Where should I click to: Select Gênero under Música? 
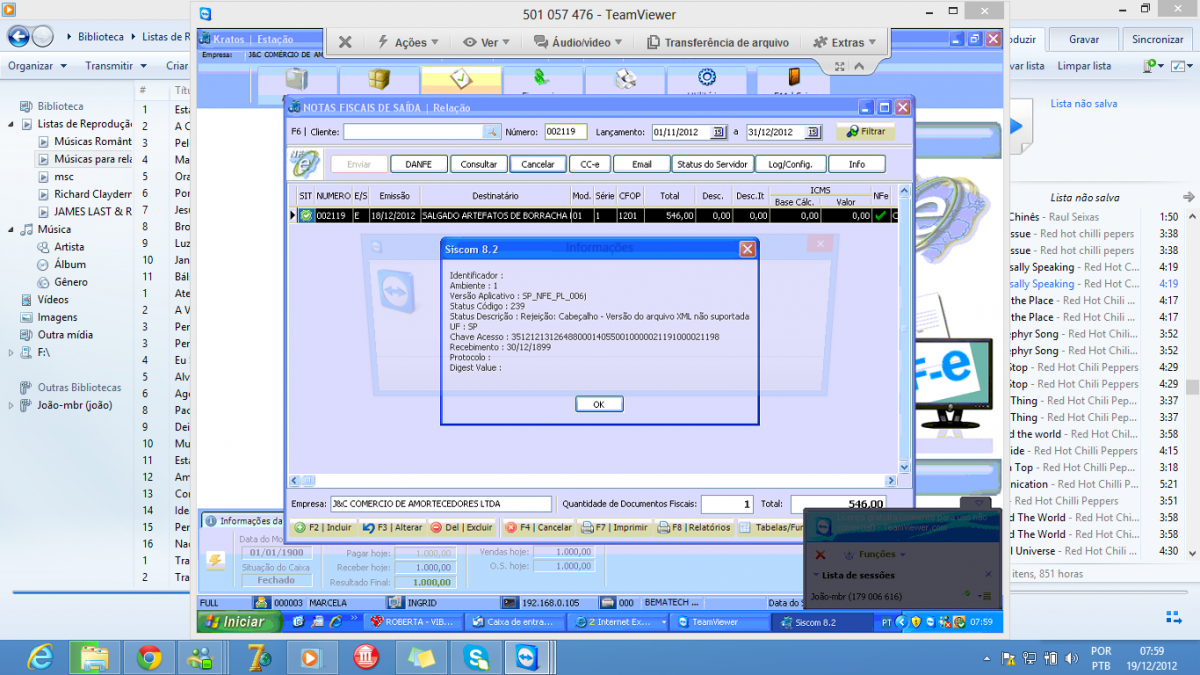pyautogui.click(x=71, y=282)
